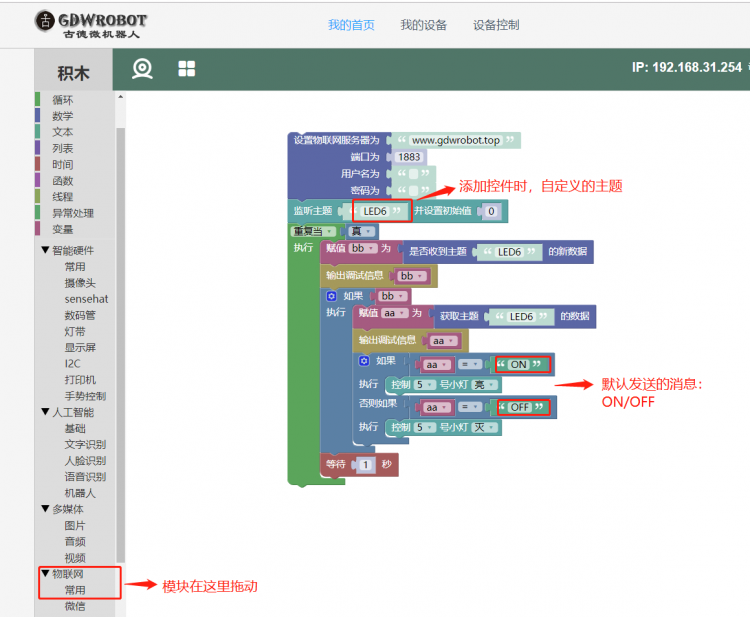Open the bb variable dropdown in 赋值 block
Viewport: 750px width, 617px height.
coord(363,248)
